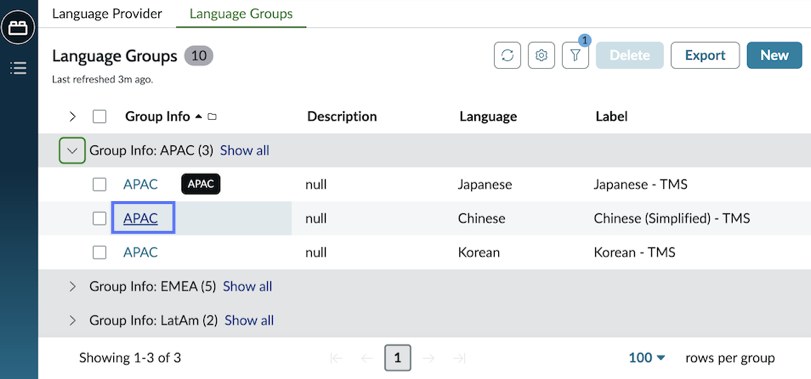This screenshot has height=379, width=811.
Task: Collapse the APAC group
Action: tap(72, 151)
